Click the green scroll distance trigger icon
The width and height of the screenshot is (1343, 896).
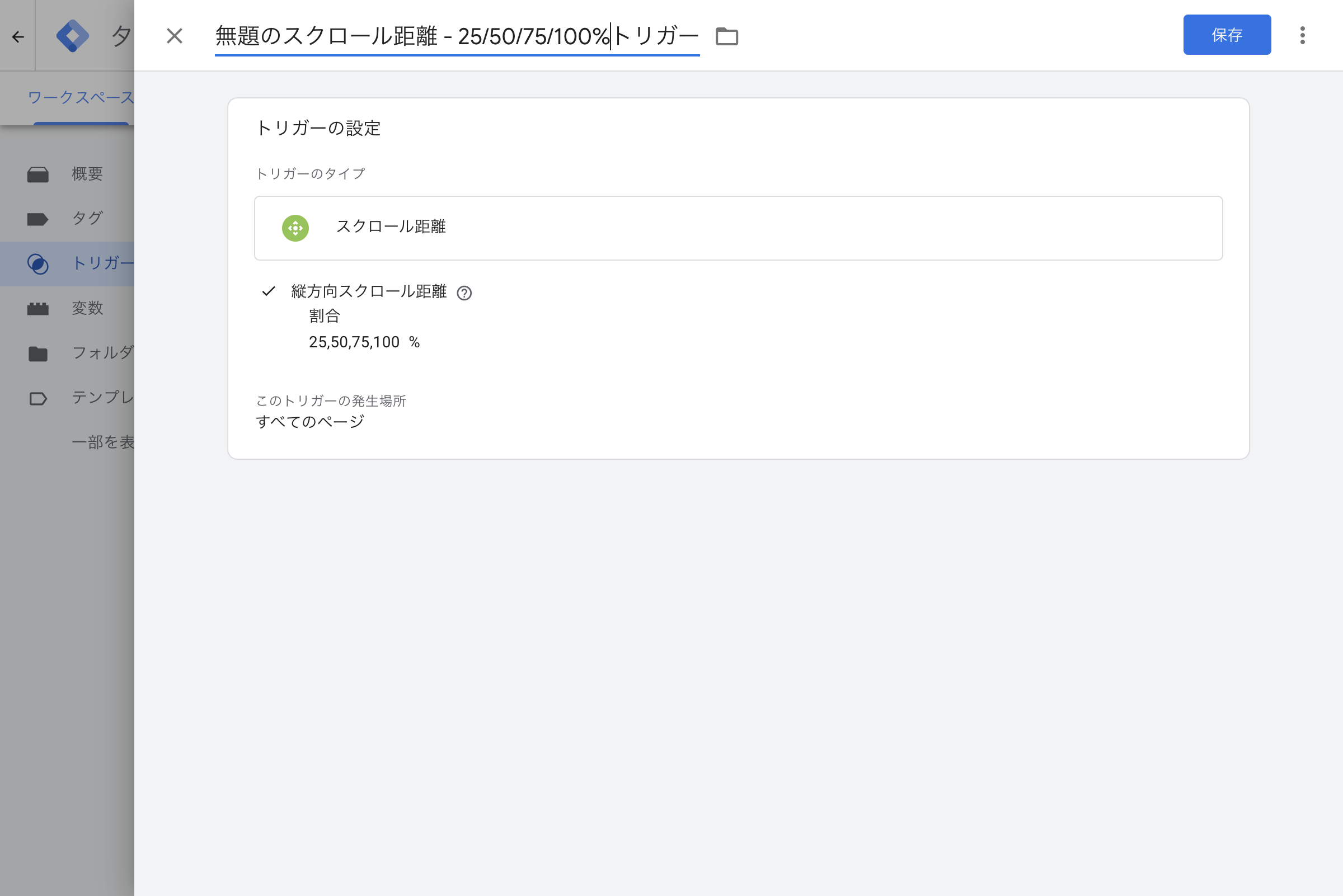(295, 228)
